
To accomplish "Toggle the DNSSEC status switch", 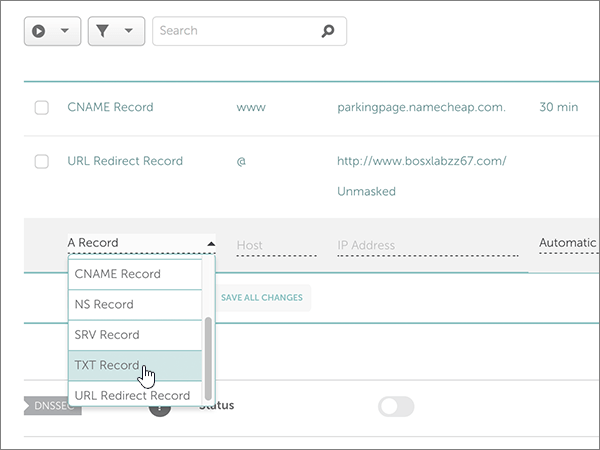I will pos(396,406).
